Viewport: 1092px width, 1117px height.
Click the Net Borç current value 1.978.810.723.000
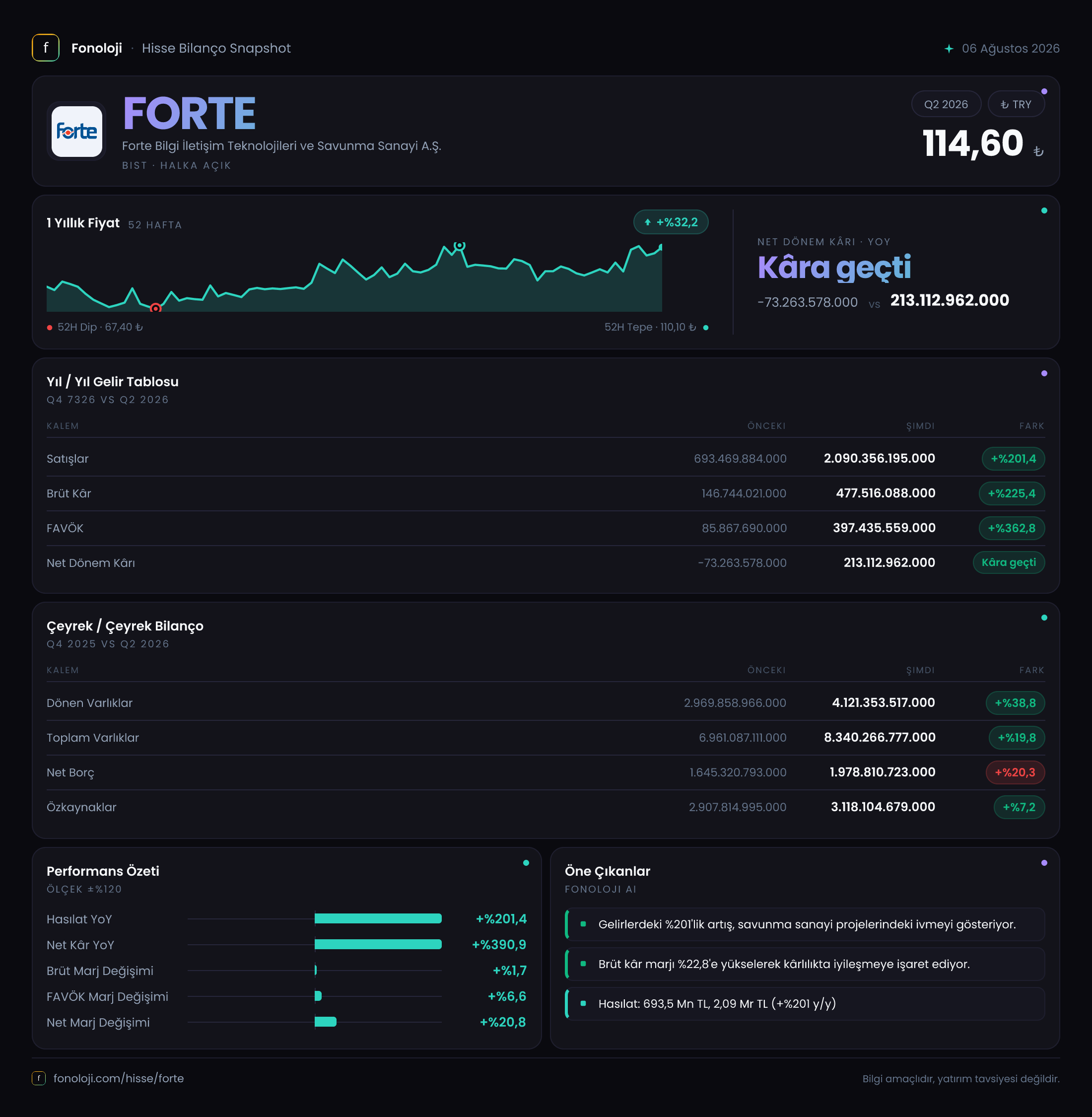[882, 772]
